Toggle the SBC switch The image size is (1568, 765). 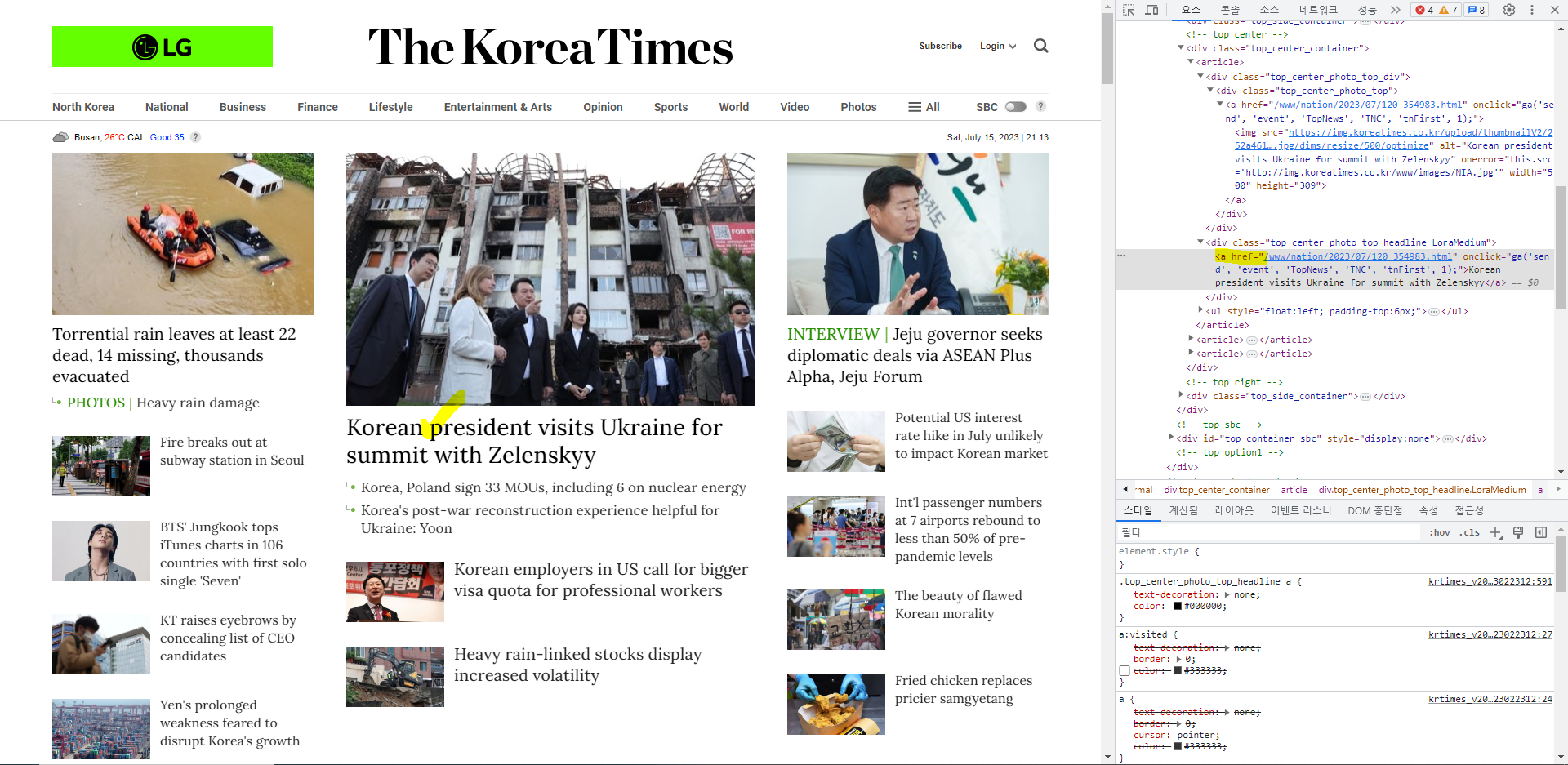tap(1015, 107)
